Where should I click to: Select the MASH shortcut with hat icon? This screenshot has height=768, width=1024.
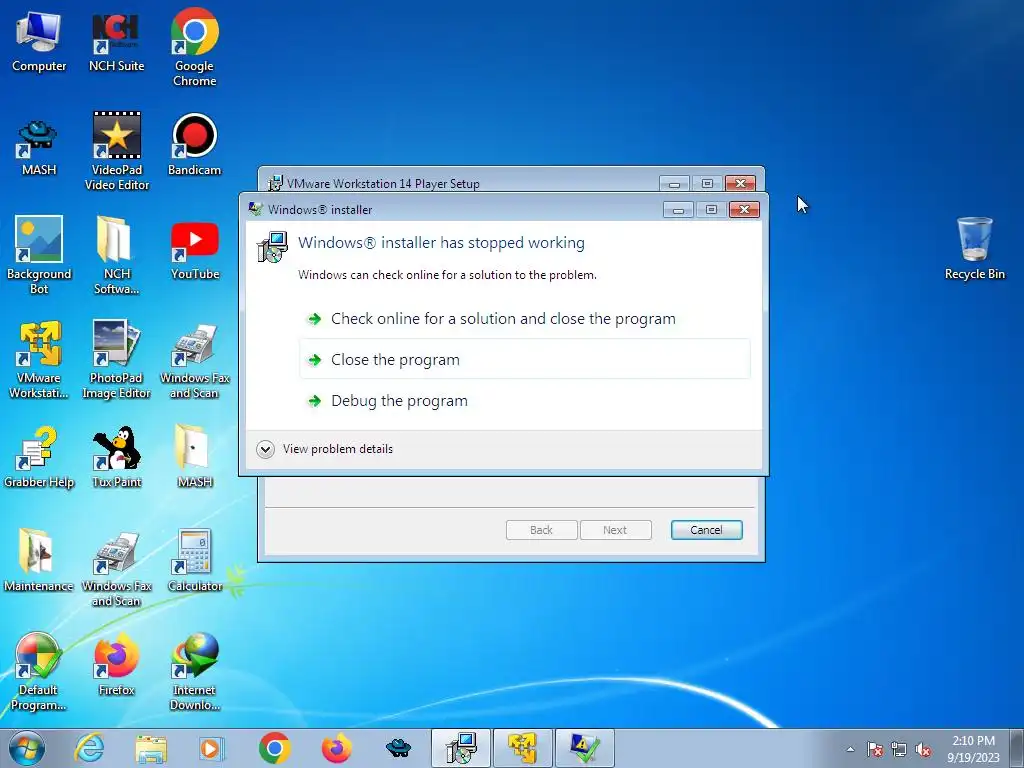39,147
